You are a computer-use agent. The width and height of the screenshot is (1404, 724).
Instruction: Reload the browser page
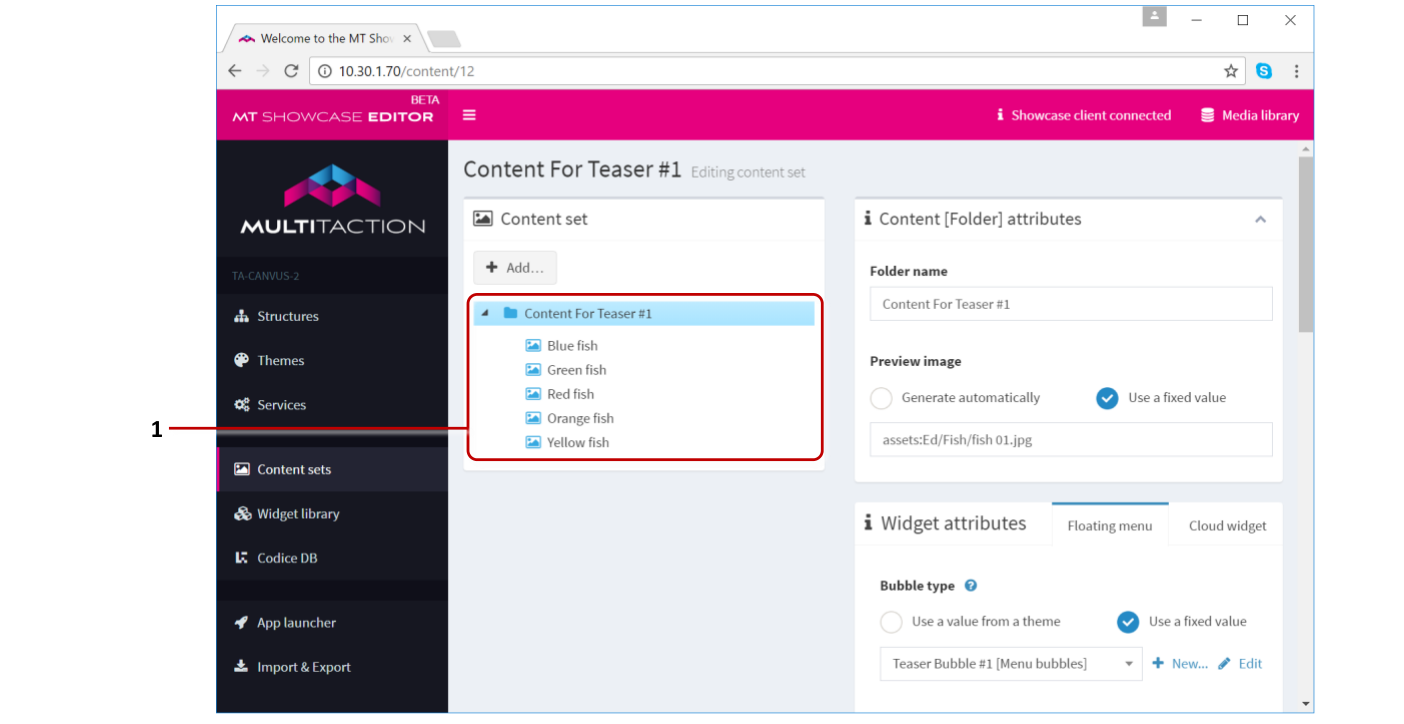[x=291, y=71]
